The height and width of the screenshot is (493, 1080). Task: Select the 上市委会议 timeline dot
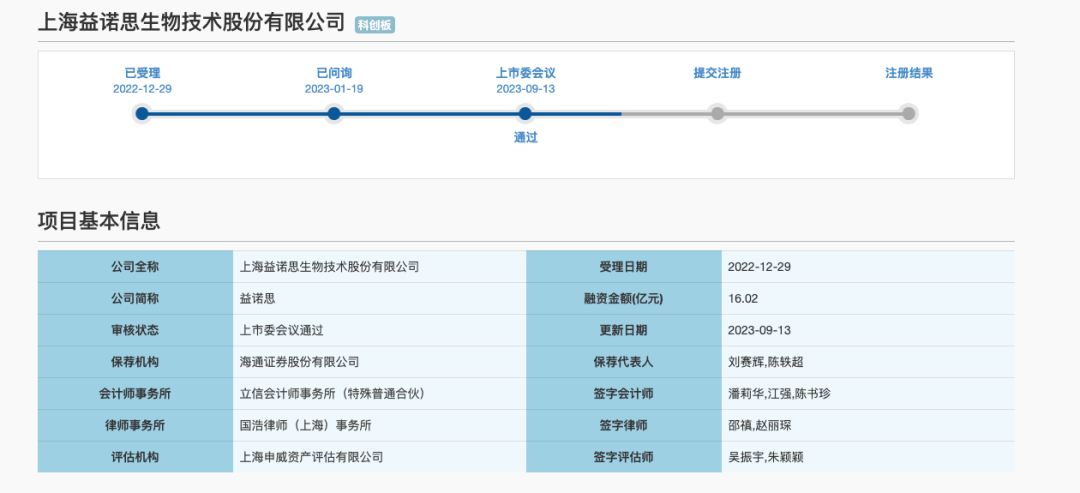point(525,114)
